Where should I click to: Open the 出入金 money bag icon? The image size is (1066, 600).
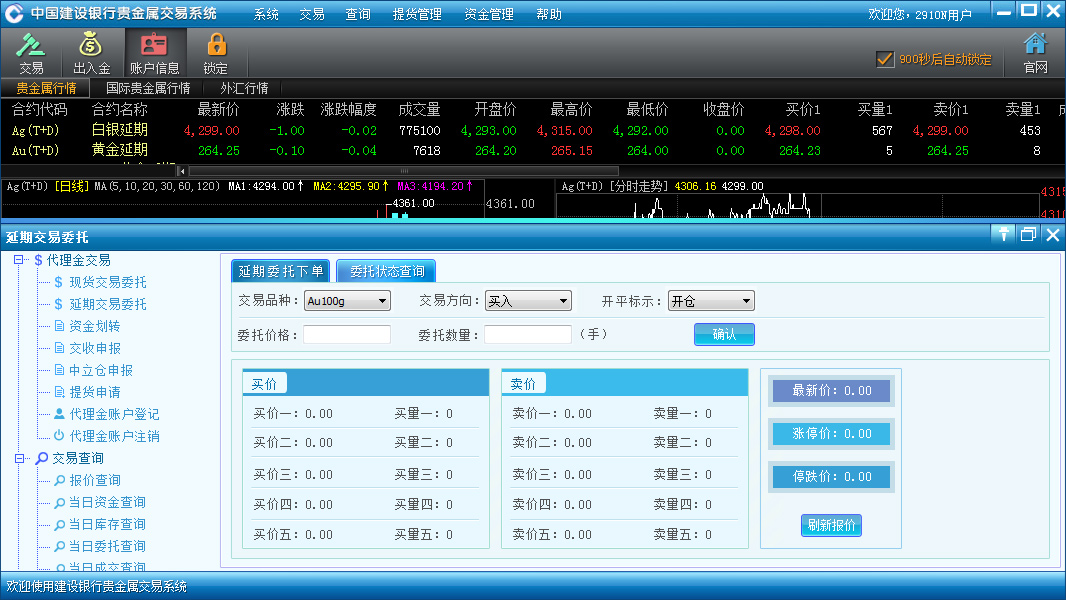point(91,52)
